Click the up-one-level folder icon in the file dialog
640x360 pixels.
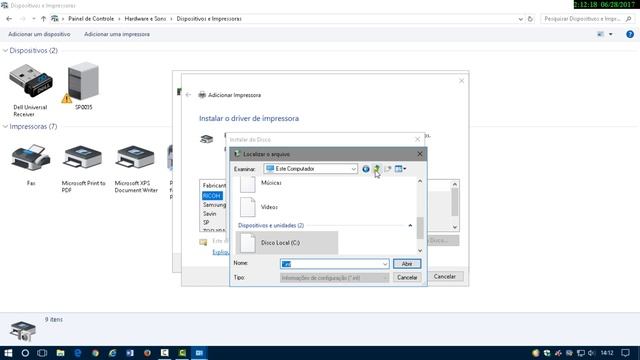[376, 169]
